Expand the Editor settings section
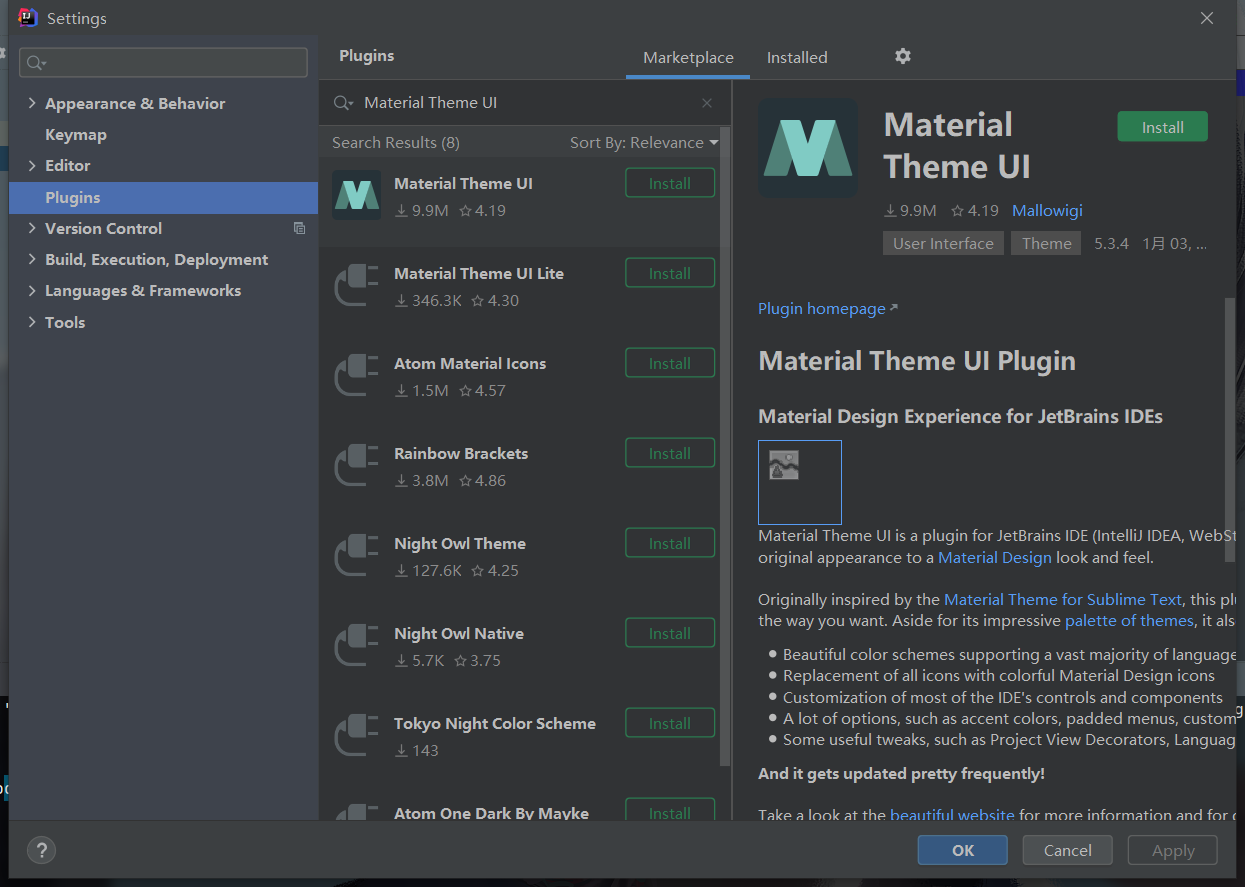1245x887 pixels. click(33, 165)
